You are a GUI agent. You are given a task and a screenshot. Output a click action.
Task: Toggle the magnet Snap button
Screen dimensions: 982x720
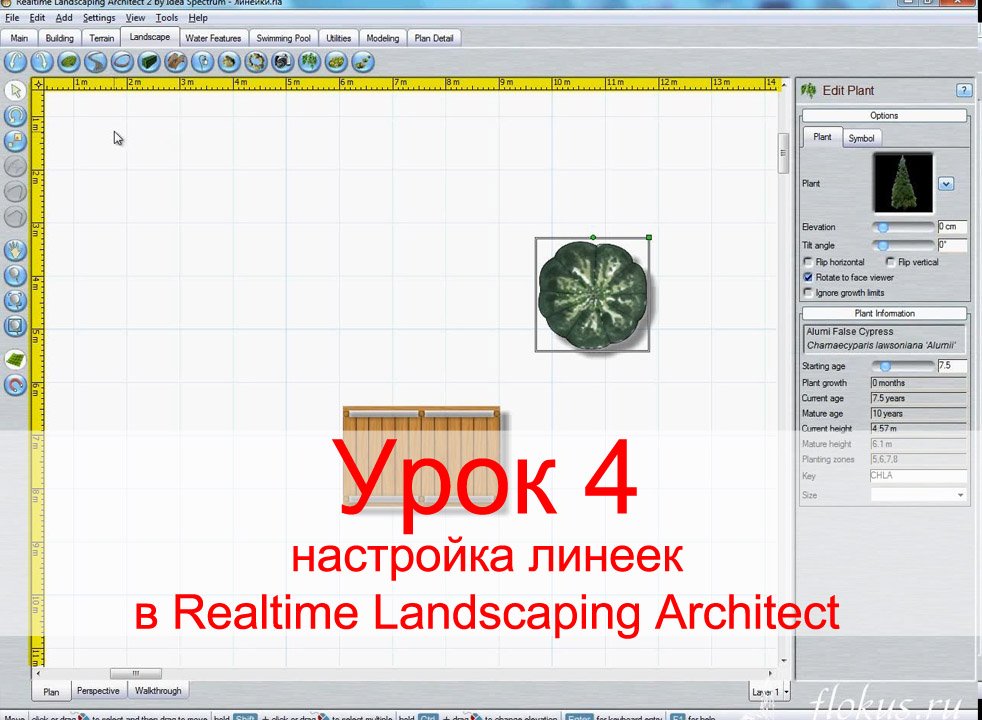(x=16, y=384)
